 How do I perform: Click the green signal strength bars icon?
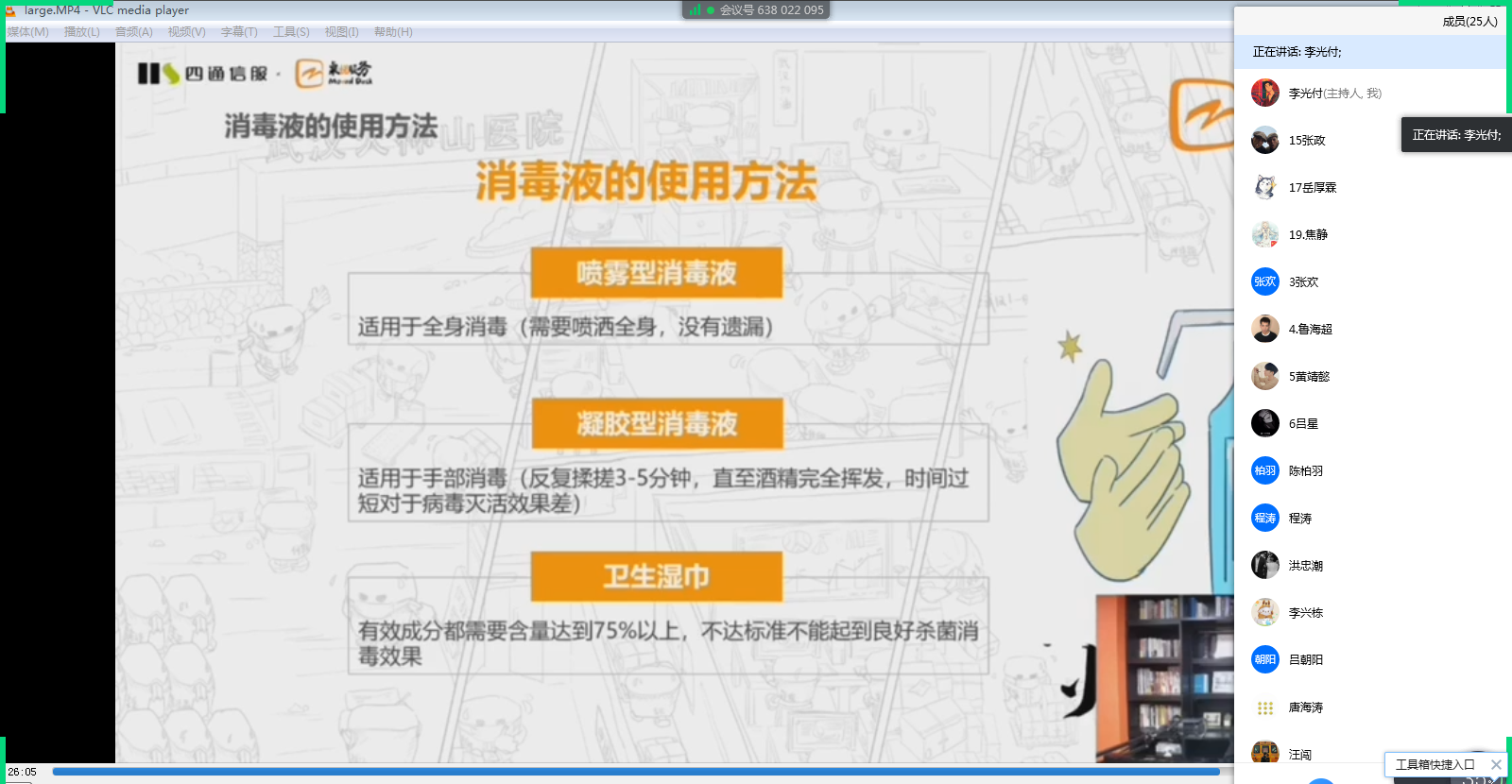[x=696, y=9]
